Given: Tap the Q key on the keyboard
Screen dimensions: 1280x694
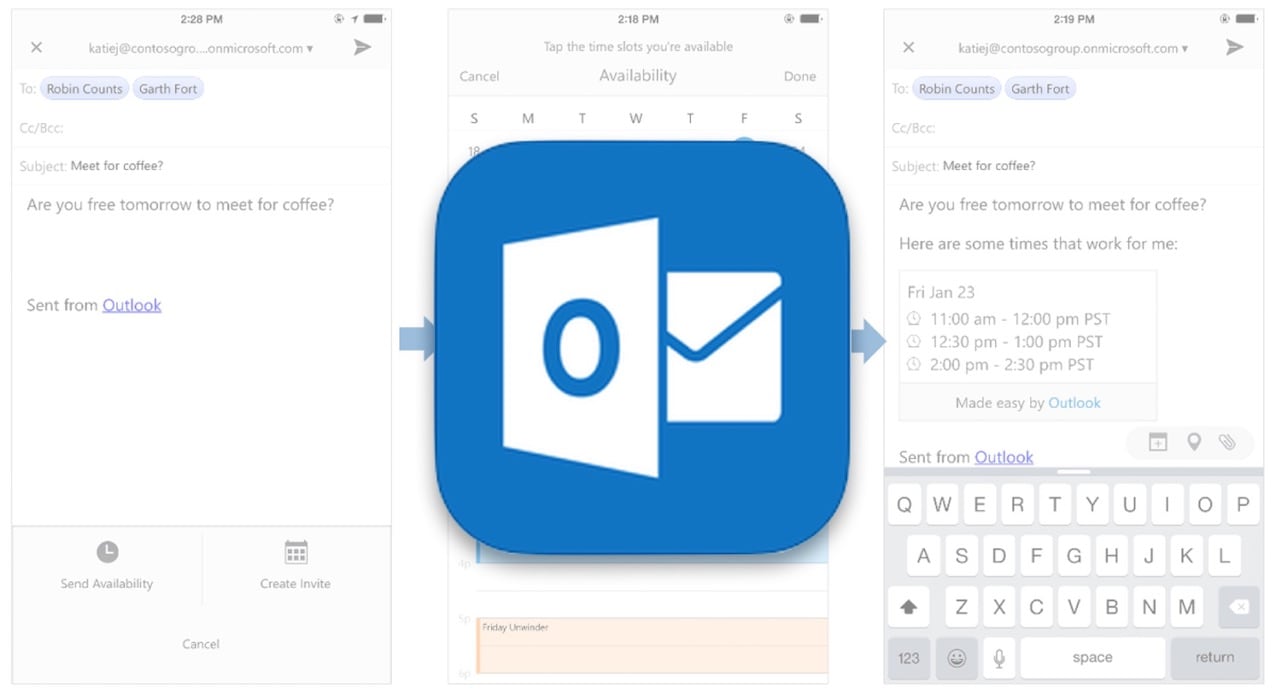Looking at the screenshot, I should click(x=904, y=505).
